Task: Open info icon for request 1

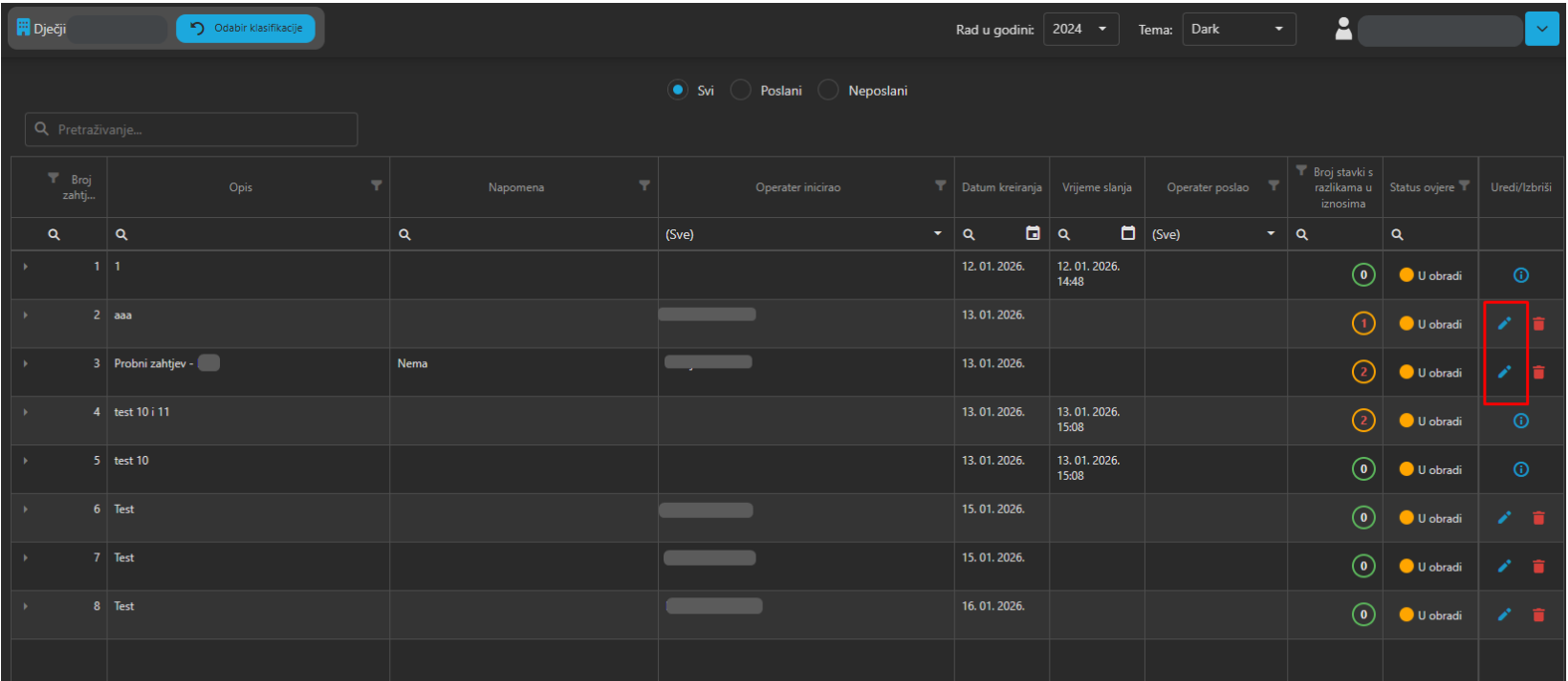Action: tap(1520, 275)
